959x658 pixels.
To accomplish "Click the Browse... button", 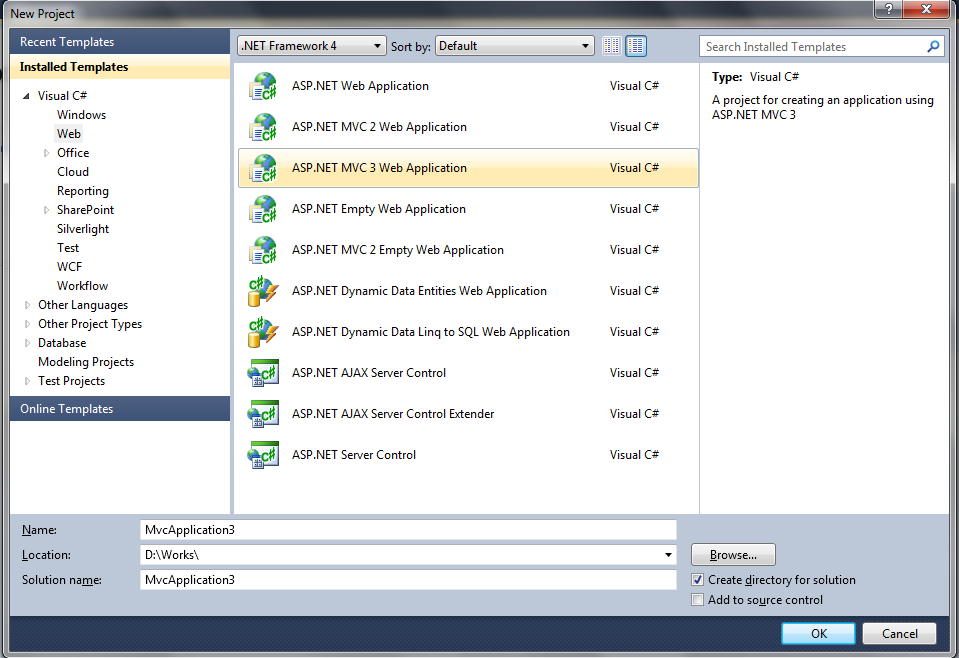I will (733, 555).
